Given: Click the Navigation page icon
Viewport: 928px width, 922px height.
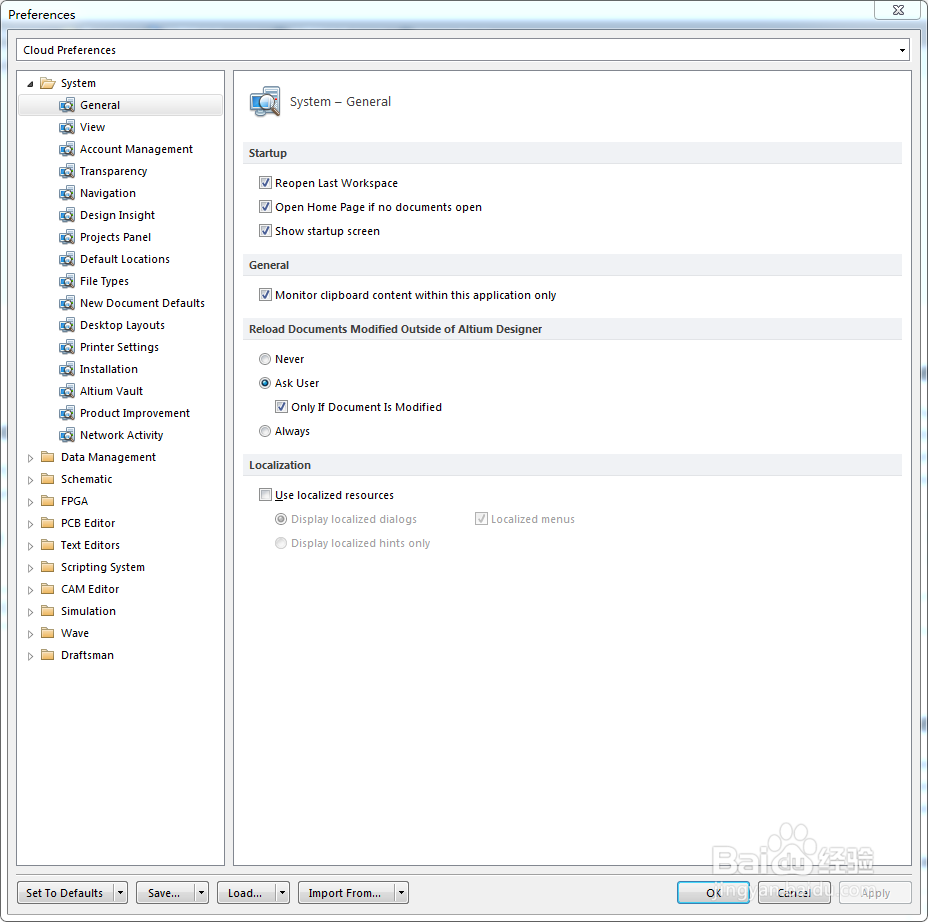Looking at the screenshot, I should coord(67,193).
